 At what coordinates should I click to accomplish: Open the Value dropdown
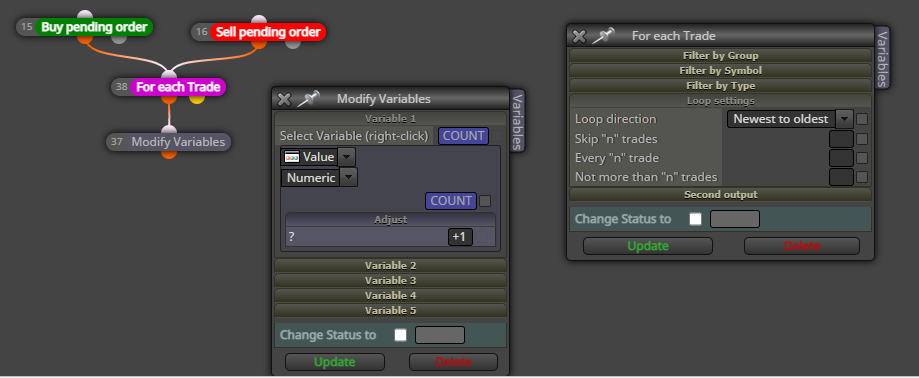(x=347, y=157)
